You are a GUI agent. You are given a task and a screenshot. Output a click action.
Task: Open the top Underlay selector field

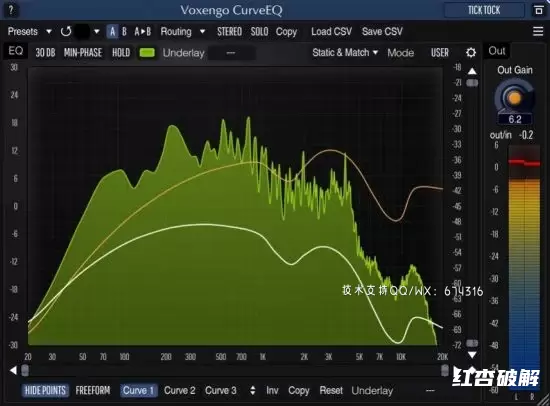[x=232, y=53]
